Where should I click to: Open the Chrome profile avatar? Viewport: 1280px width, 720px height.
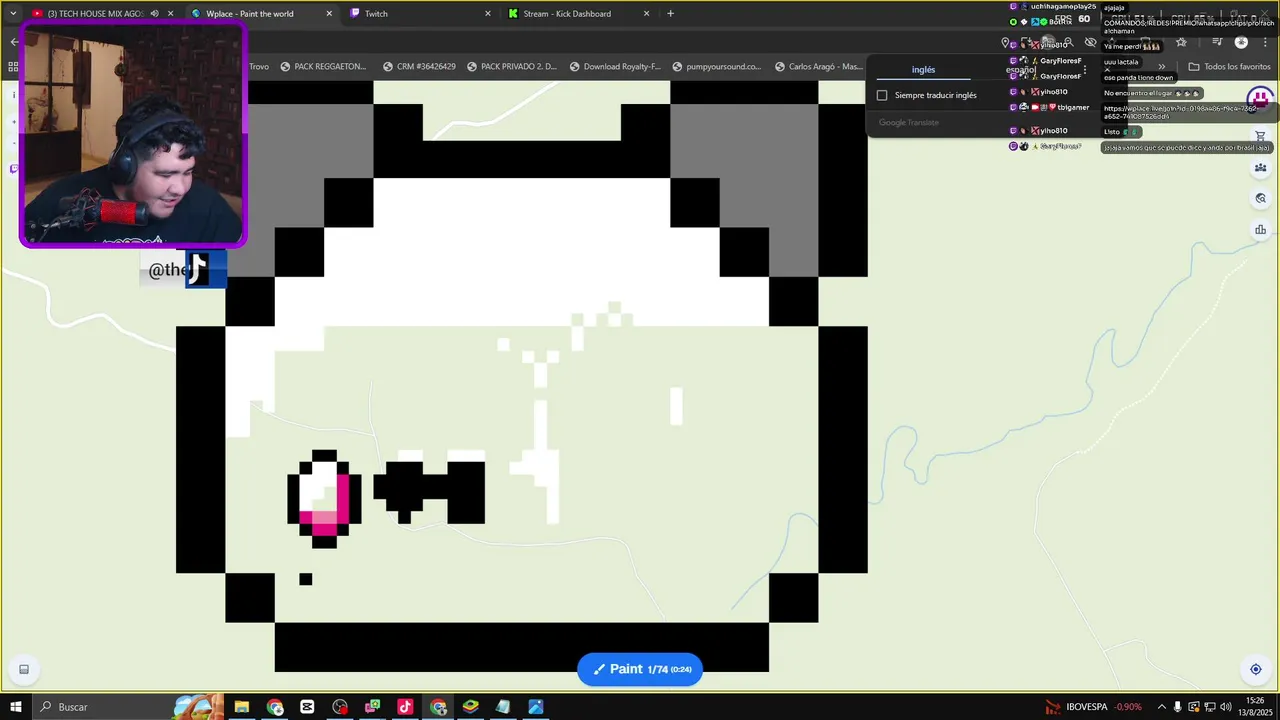point(1241,42)
